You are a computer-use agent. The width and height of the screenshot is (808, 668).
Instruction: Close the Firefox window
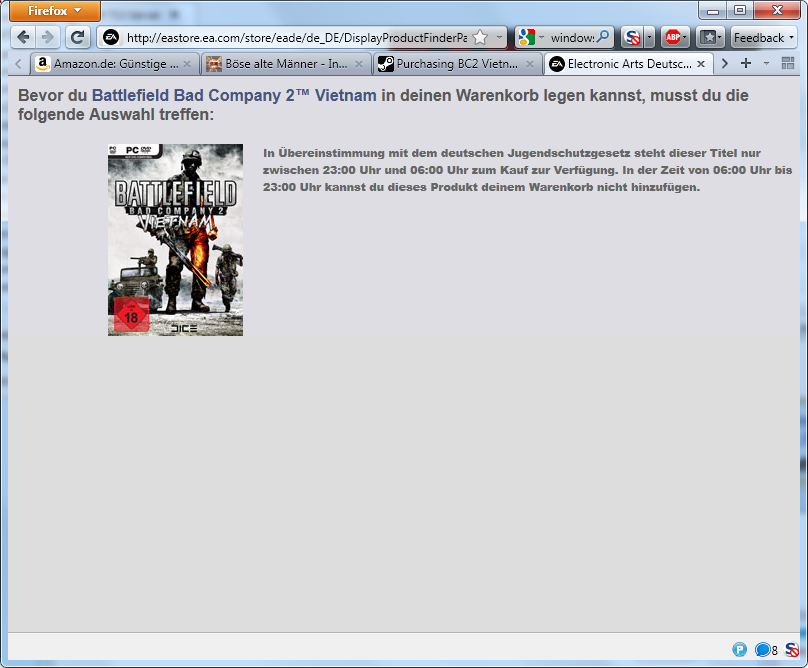(x=777, y=10)
